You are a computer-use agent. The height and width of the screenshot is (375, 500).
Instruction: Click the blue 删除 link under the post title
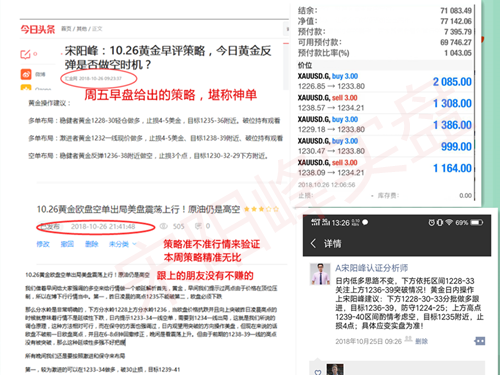tap(92, 244)
